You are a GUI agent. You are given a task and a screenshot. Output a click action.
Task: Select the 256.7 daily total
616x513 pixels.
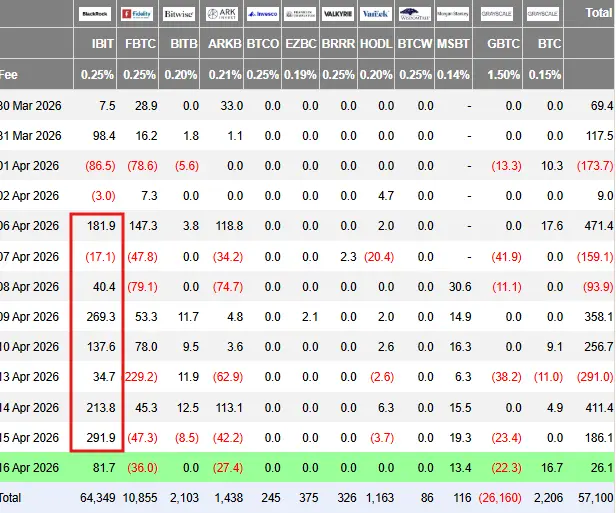599,347
